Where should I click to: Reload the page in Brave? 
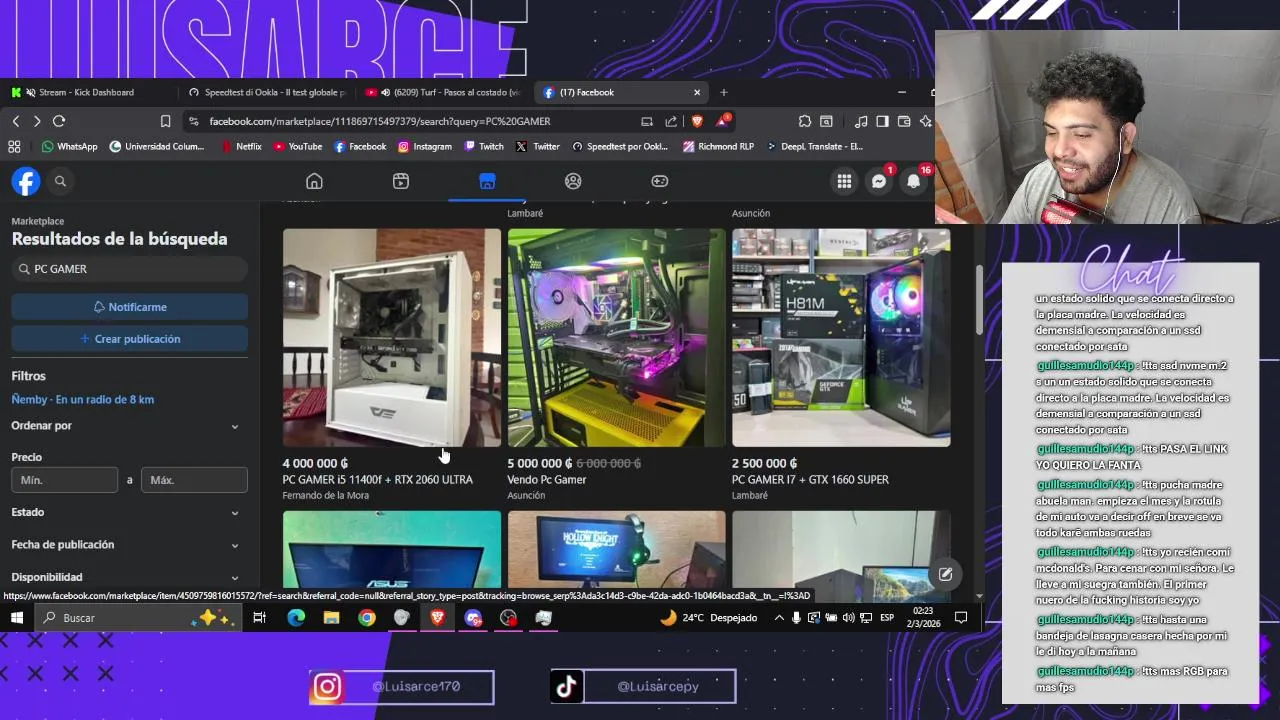tap(59, 121)
